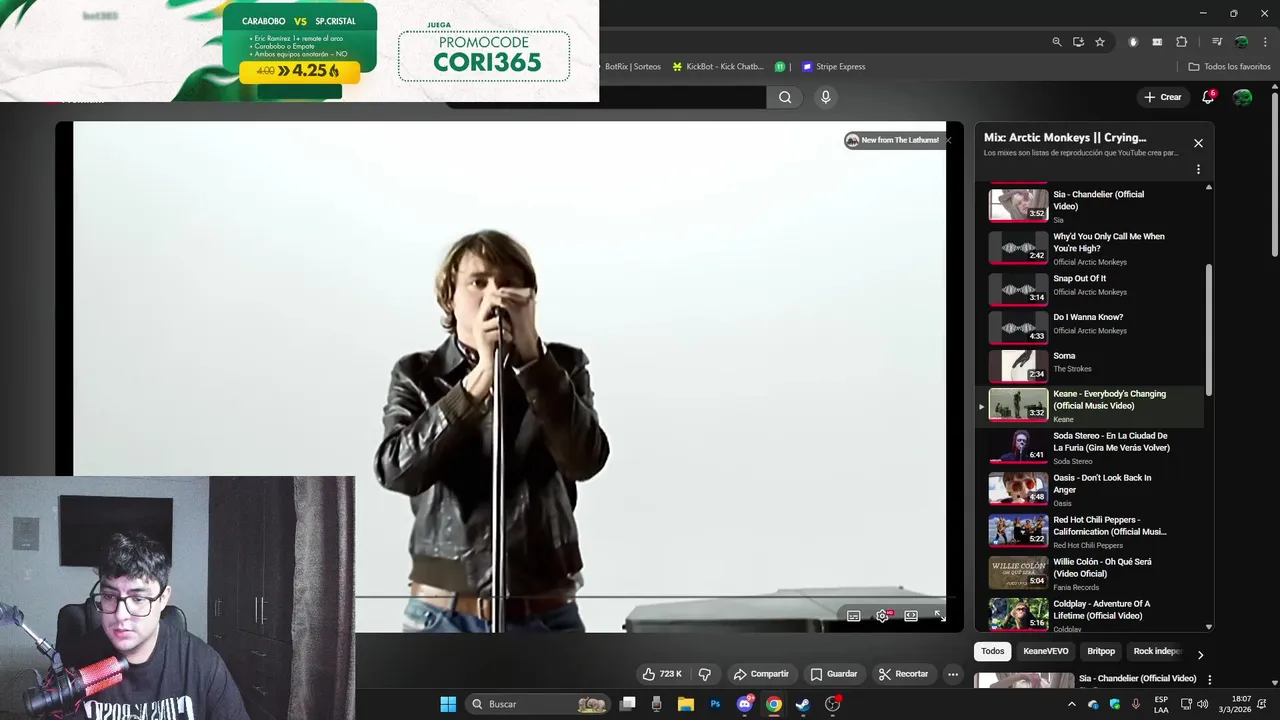Select the Todos filter chip
This screenshot has width=1280, height=720.
(x=992, y=651)
